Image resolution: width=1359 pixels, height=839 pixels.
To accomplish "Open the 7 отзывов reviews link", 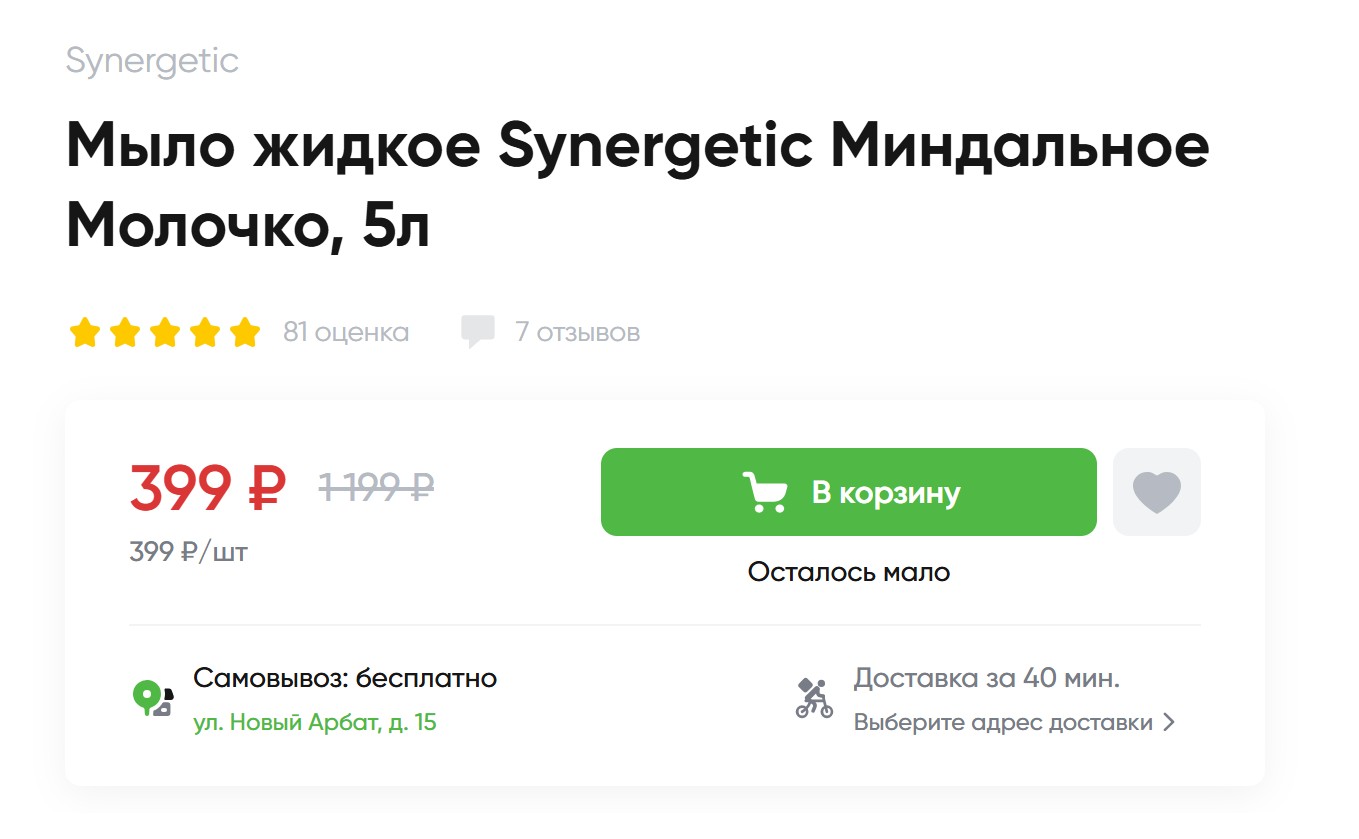I will (x=577, y=332).
